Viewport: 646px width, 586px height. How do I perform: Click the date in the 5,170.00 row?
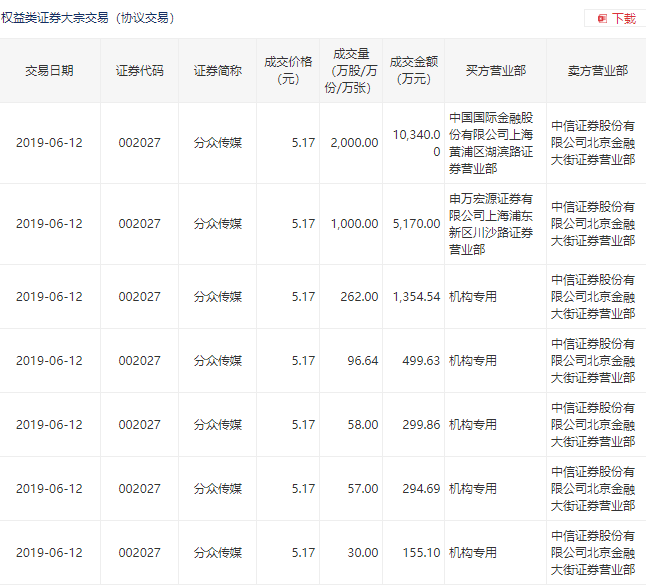click(x=49, y=224)
